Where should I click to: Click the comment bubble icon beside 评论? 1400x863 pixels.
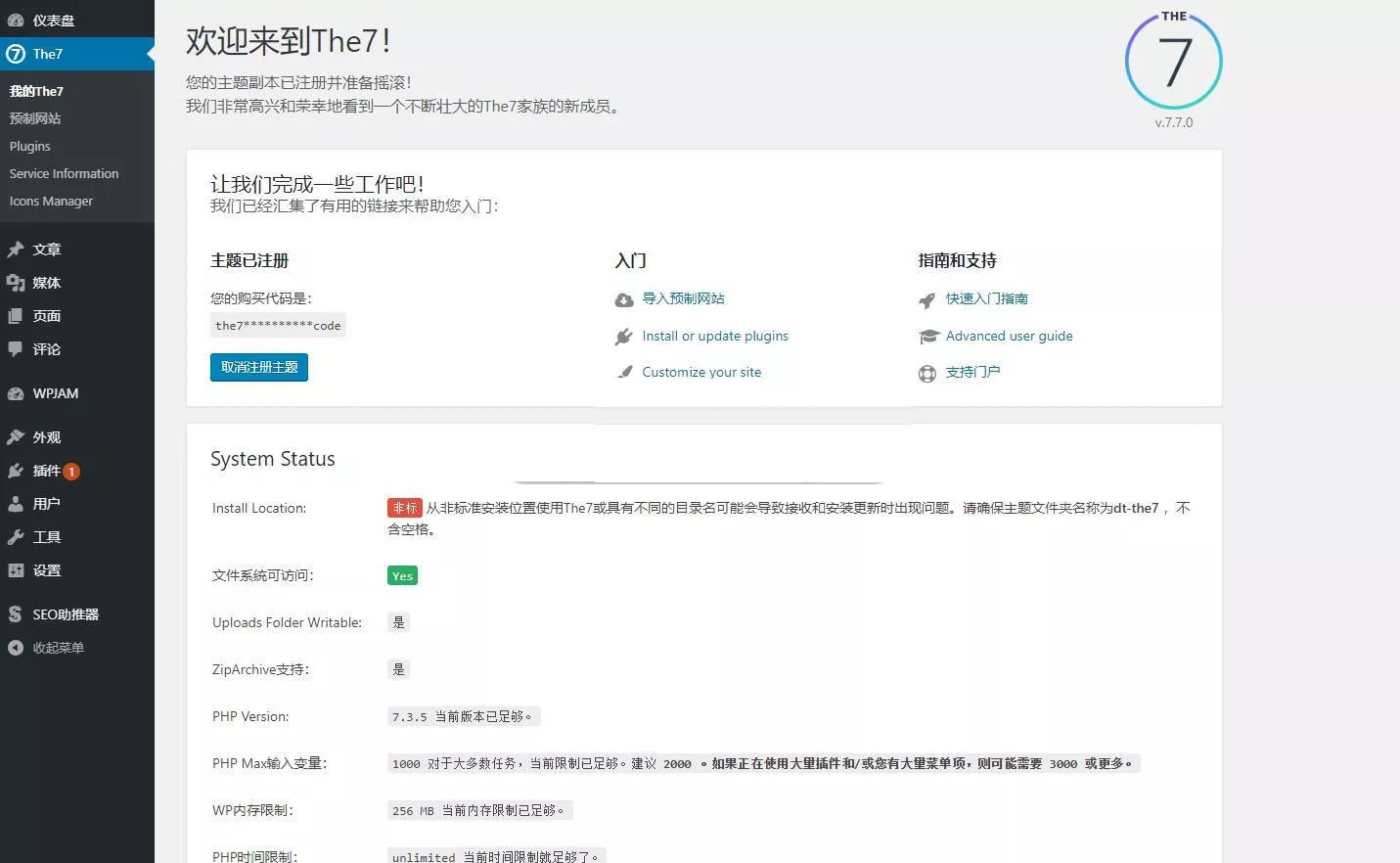pos(16,349)
